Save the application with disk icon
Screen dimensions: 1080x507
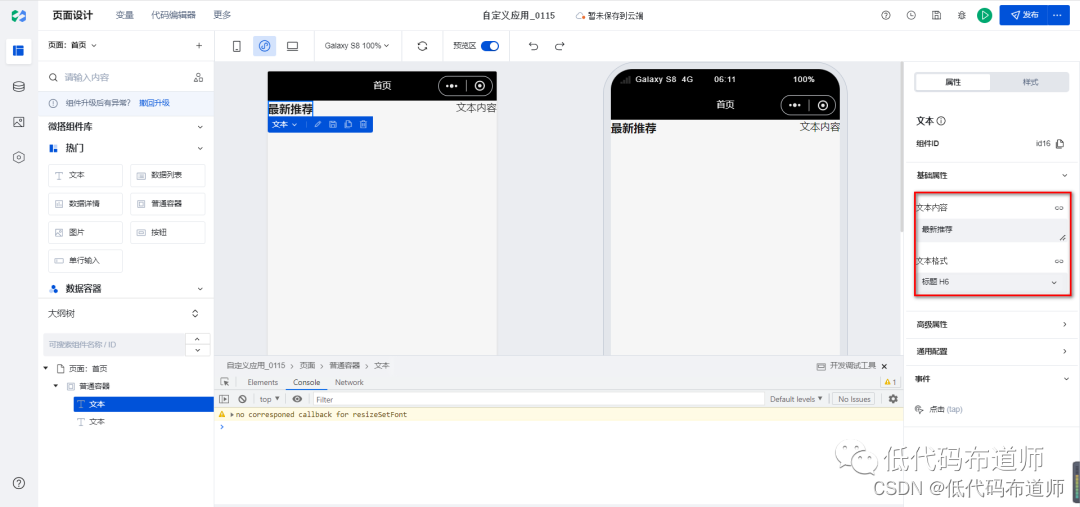936,15
